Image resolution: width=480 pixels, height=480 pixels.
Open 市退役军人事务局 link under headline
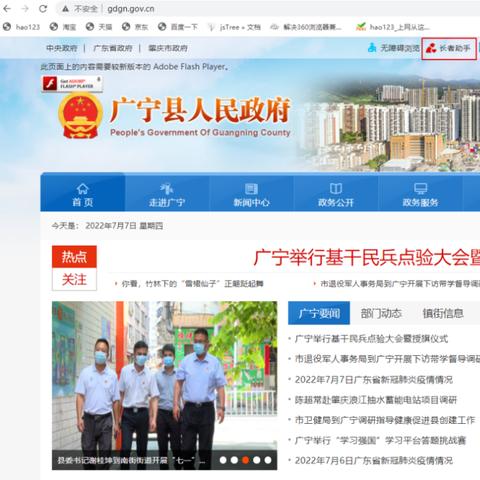click(x=400, y=284)
